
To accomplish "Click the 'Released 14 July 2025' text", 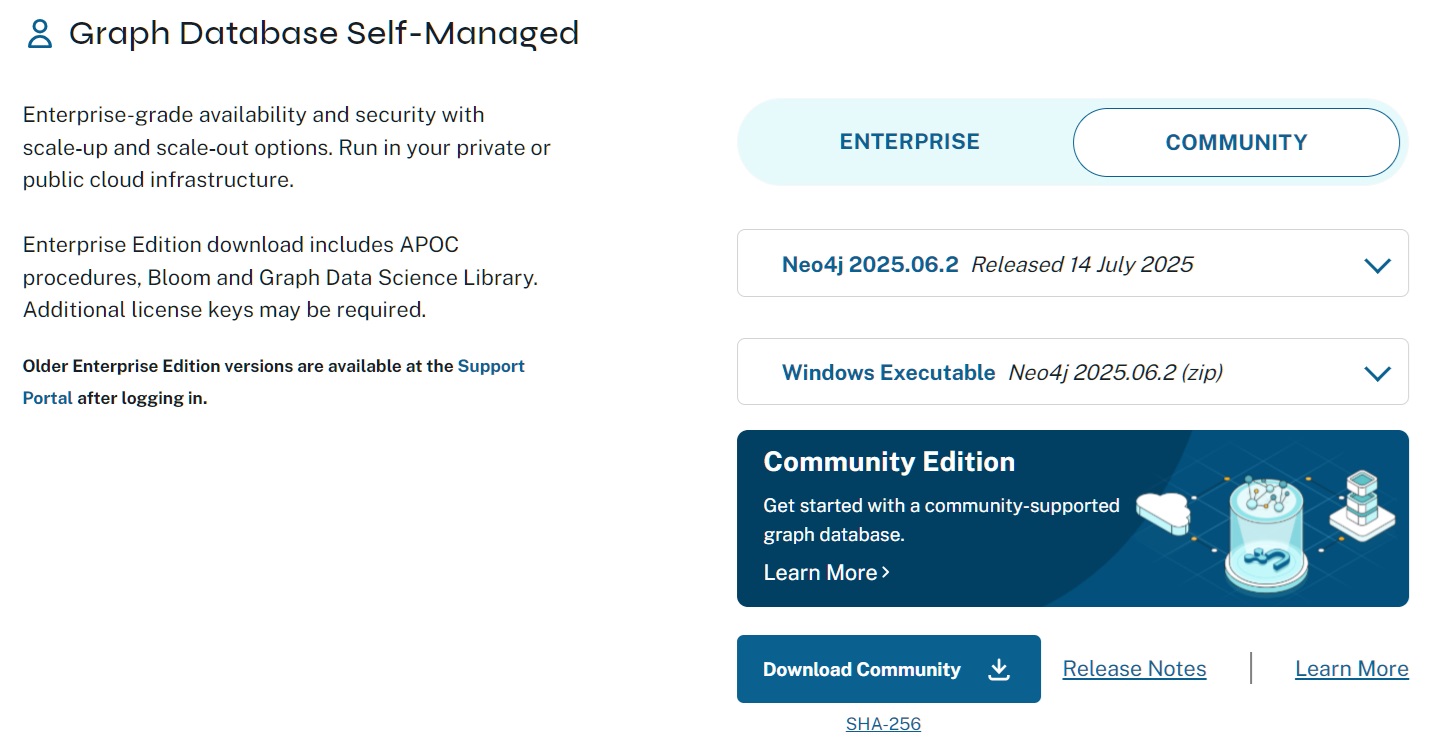I will click(1082, 264).
